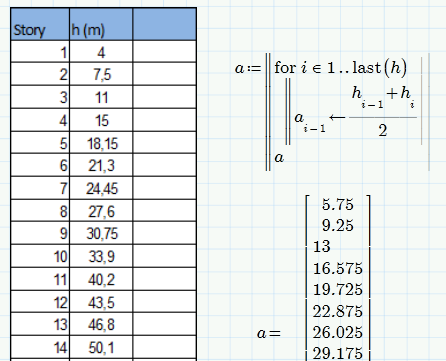This screenshot has height=361, width=446.
Task: Select height cell 11
Action: point(101,97)
